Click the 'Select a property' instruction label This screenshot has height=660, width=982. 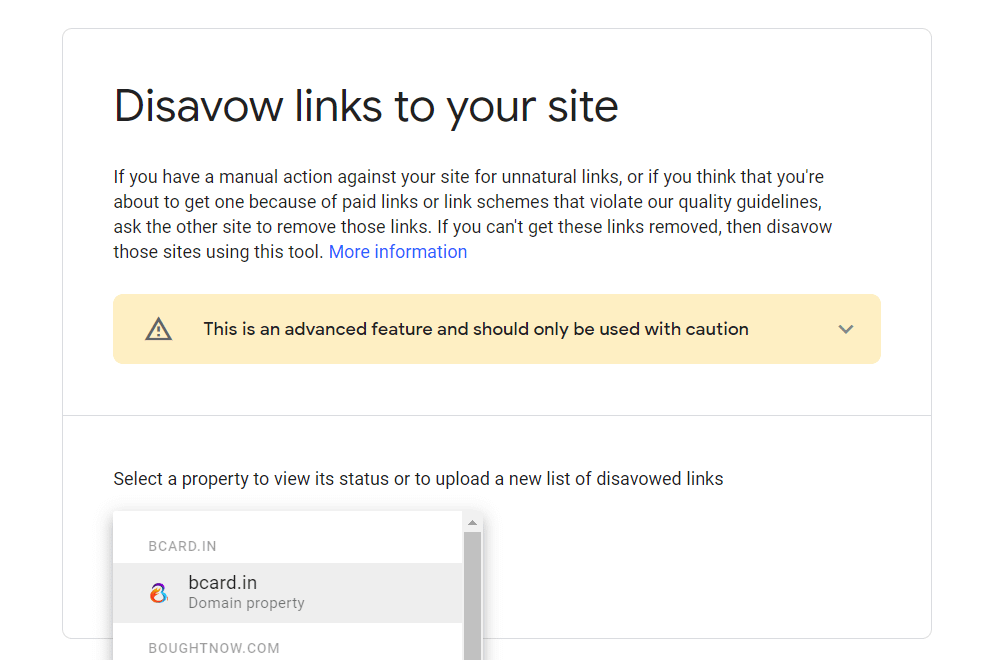pos(418,479)
